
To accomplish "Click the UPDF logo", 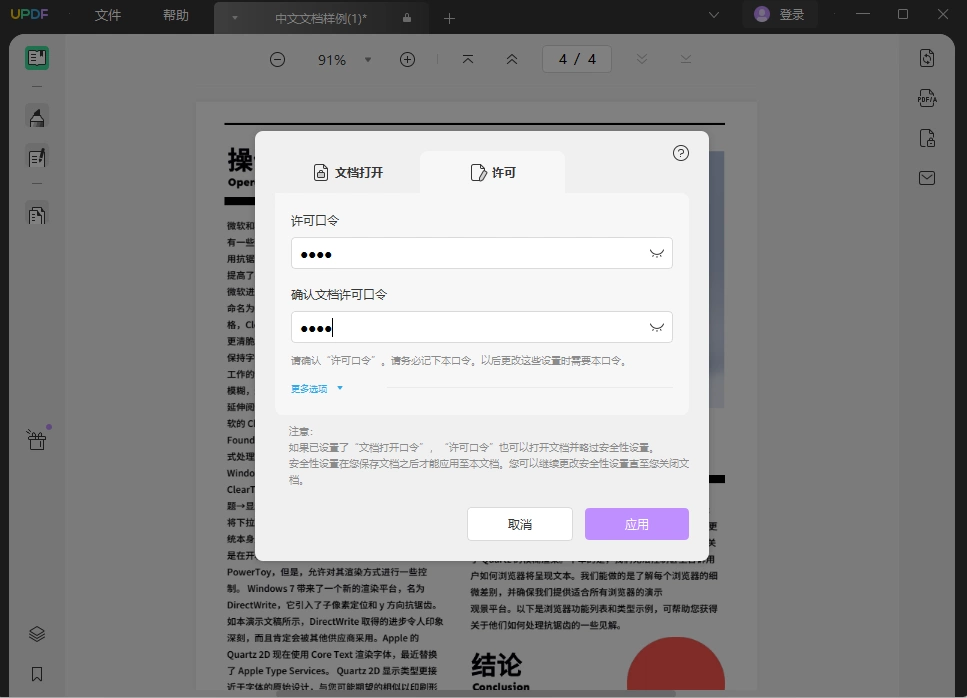I will (30, 14).
